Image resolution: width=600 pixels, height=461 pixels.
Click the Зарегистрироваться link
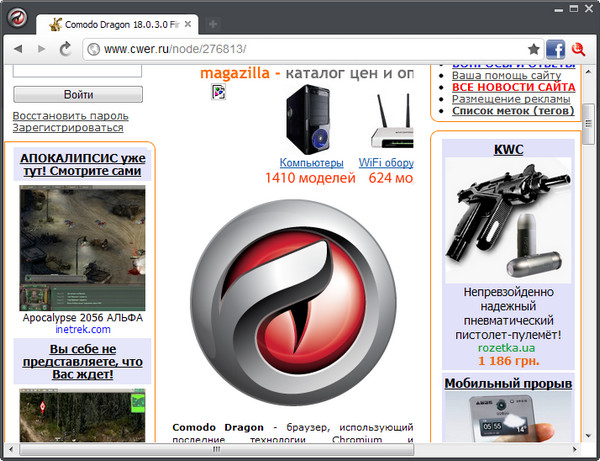pos(68,128)
